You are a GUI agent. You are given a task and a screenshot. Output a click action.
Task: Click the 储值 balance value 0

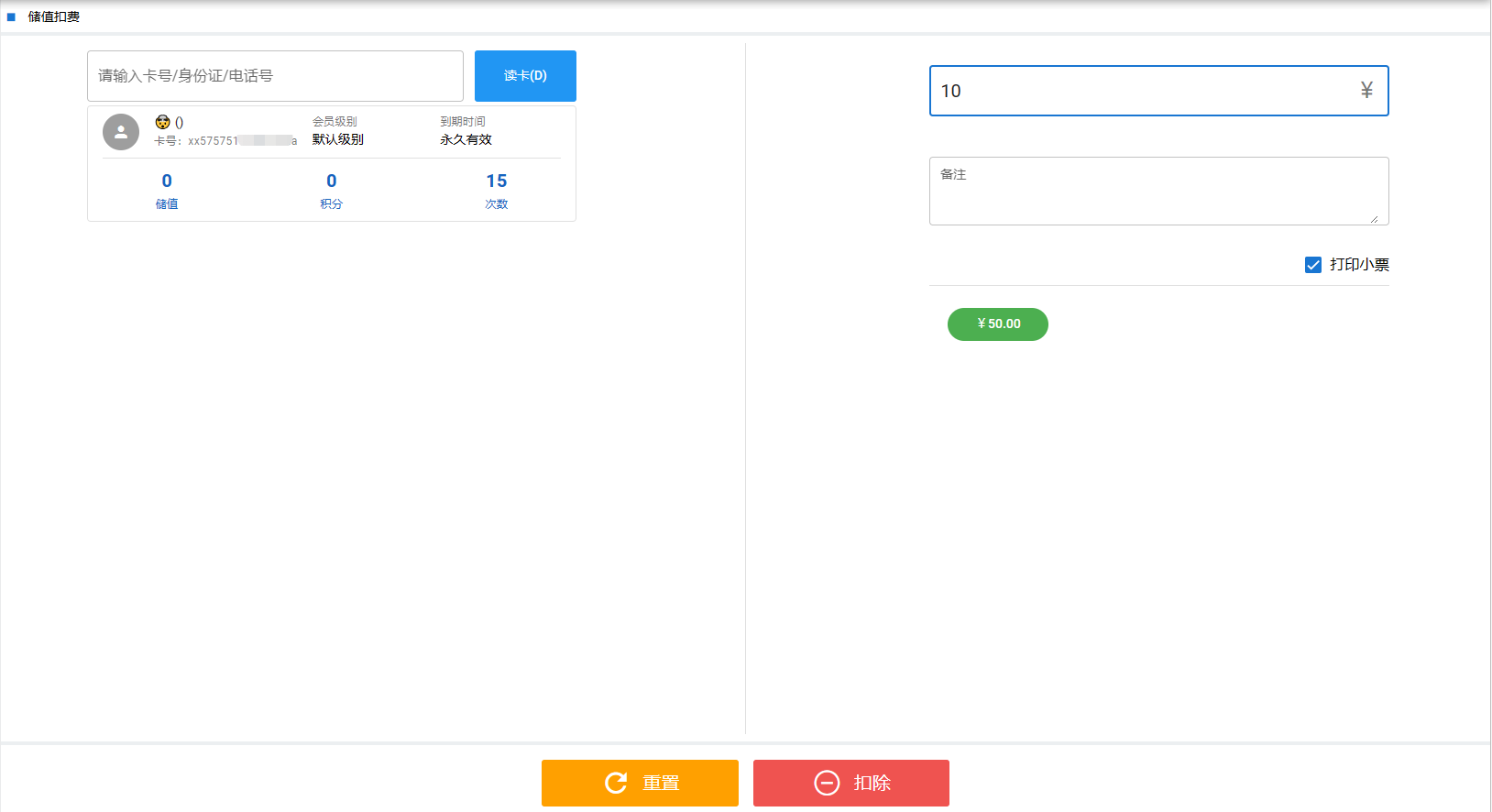point(167,181)
